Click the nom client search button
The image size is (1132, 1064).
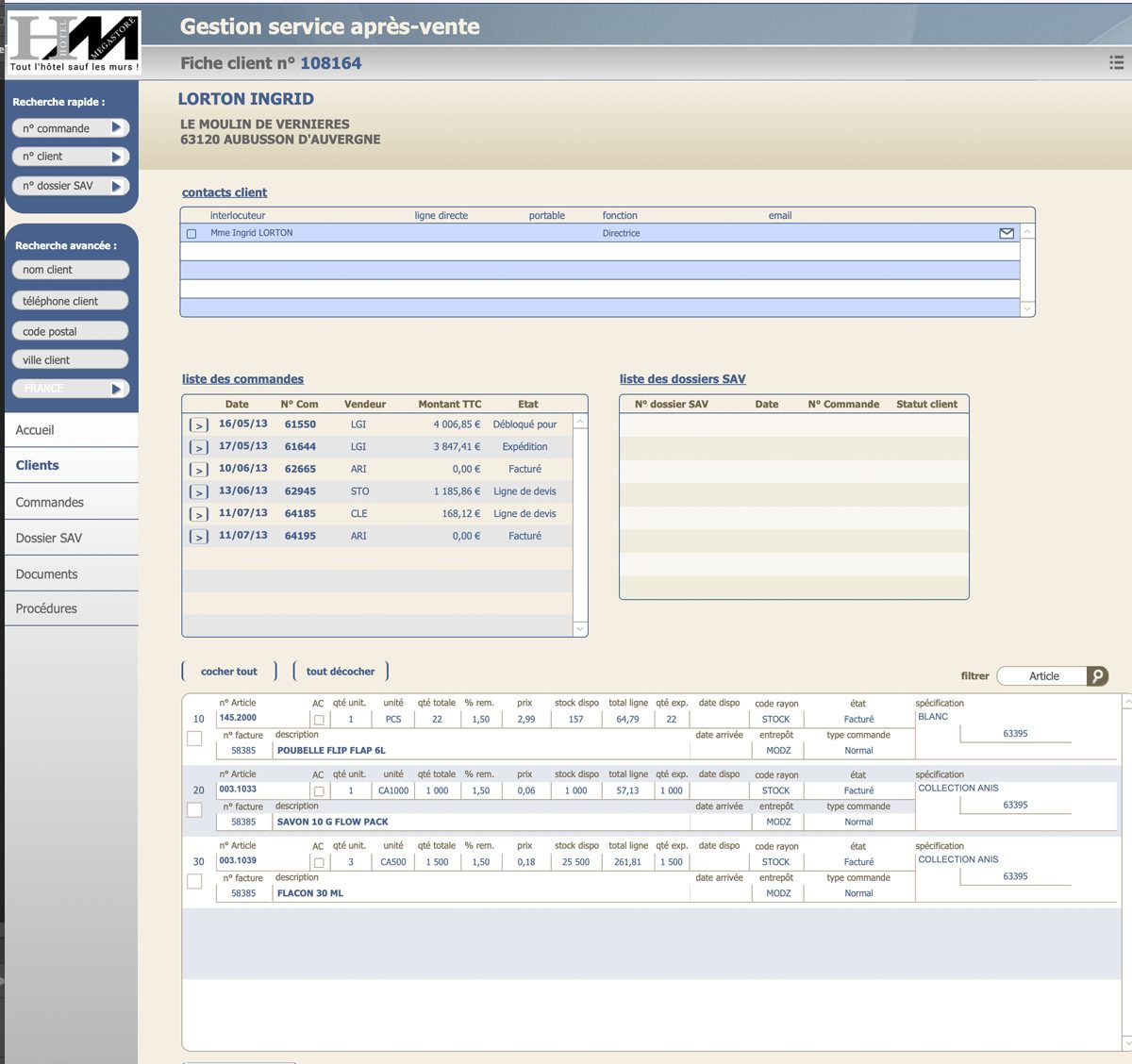(x=71, y=270)
